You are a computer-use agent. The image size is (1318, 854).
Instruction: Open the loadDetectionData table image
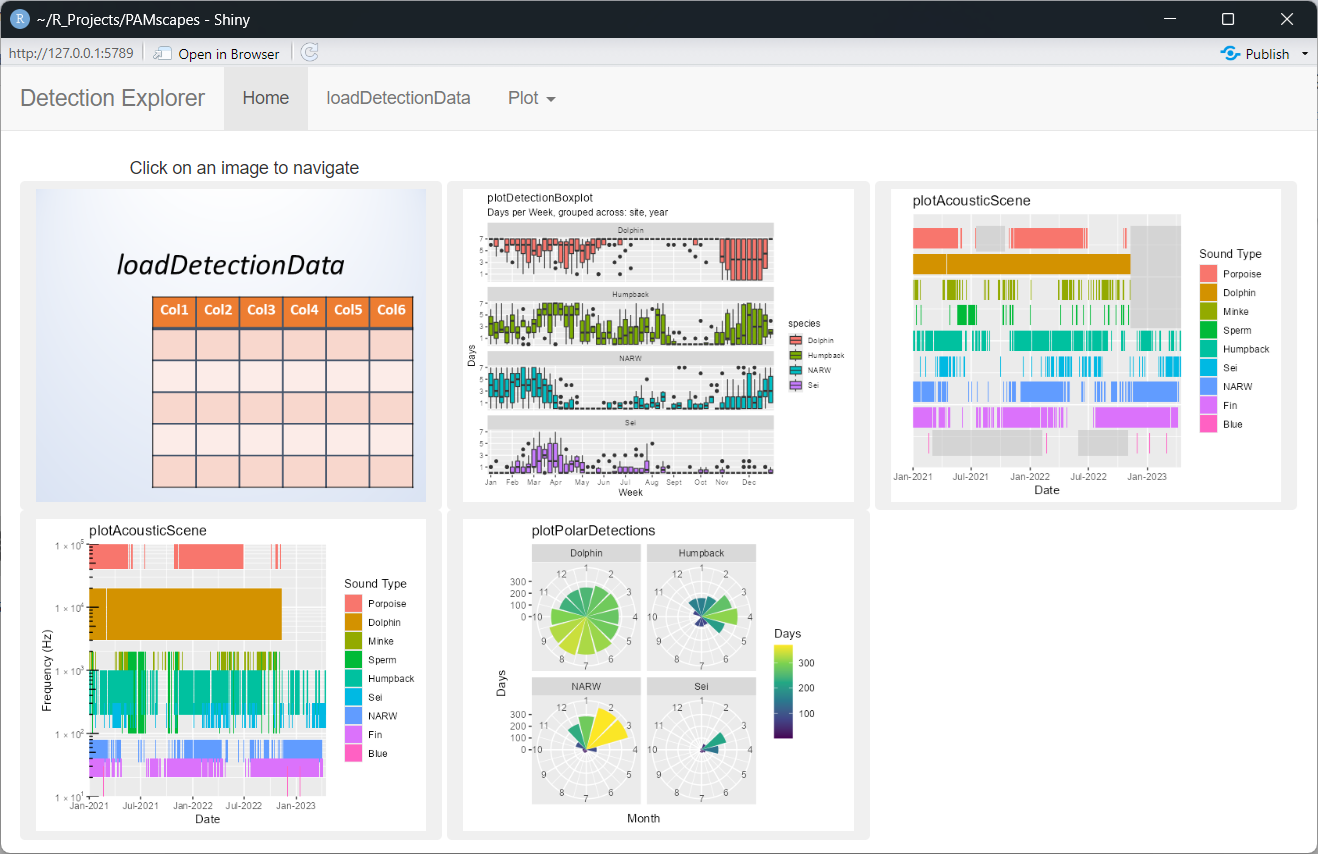pos(231,345)
